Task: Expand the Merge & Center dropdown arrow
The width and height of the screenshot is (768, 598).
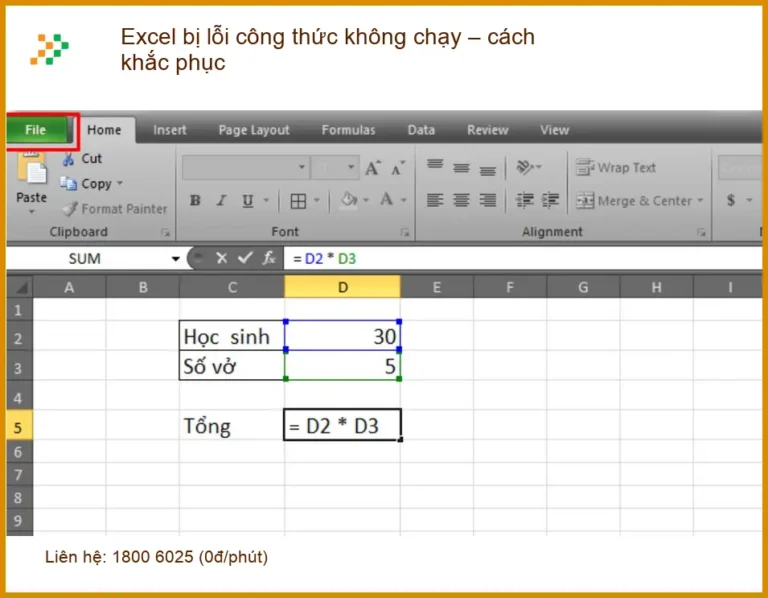Action: (x=700, y=200)
